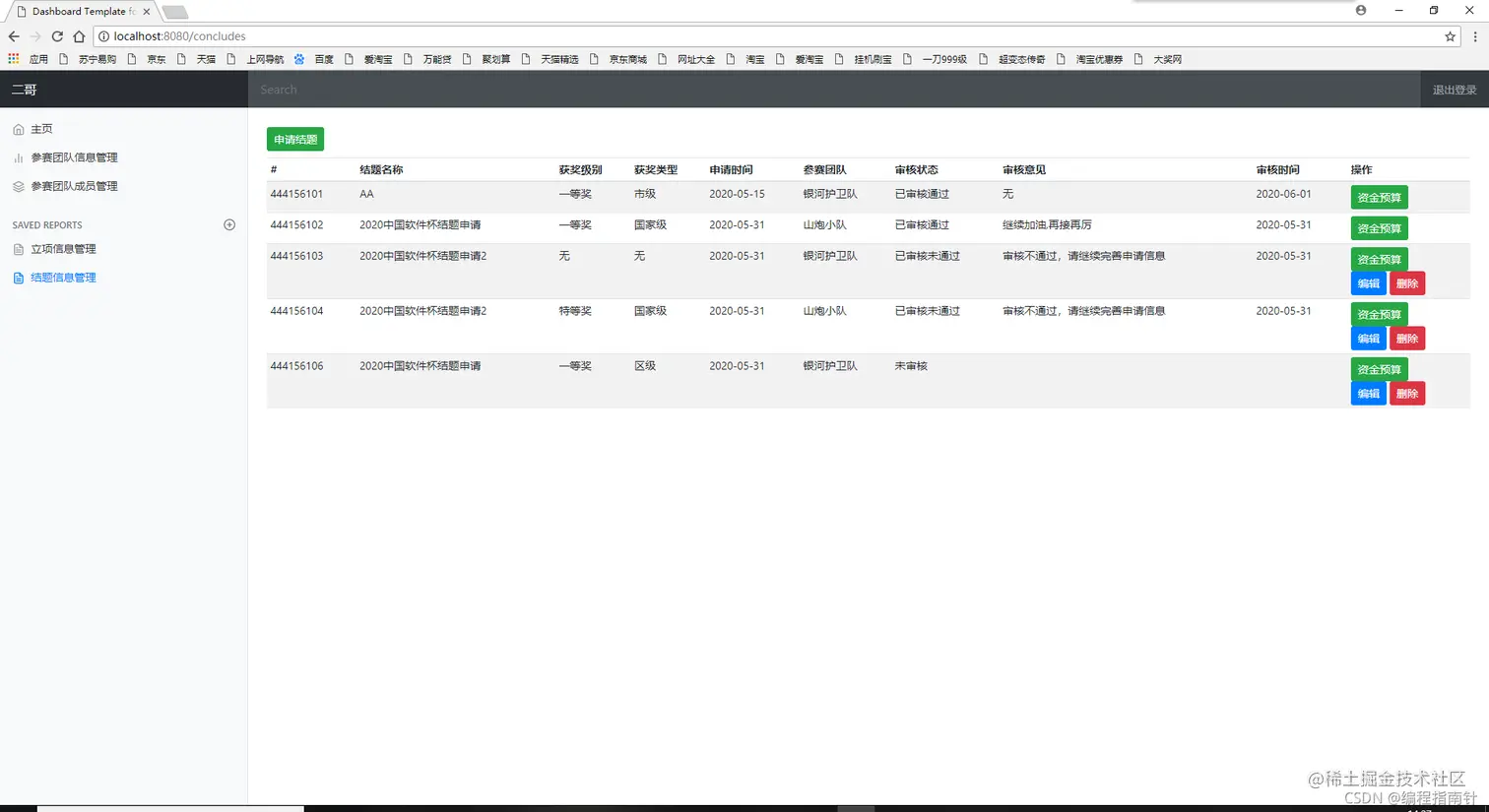Click the 2020-06-01 审核时间 cell
The image size is (1489, 812).
tap(1283, 194)
